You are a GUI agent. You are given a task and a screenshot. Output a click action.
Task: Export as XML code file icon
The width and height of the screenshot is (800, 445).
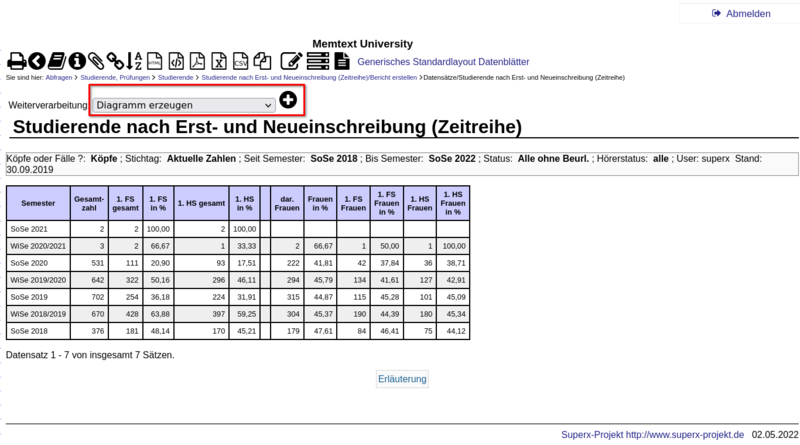[176, 61]
